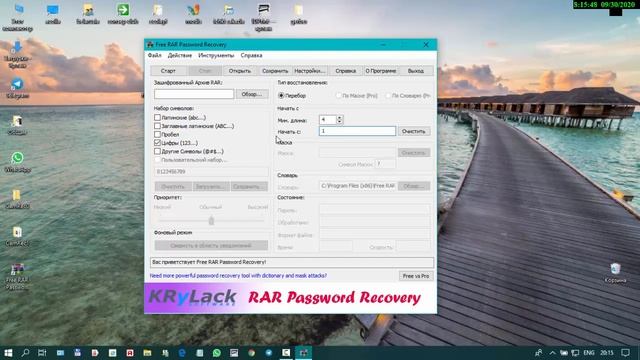
Task: Open the taskbar clock showing 20:15
Action: point(607,353)
